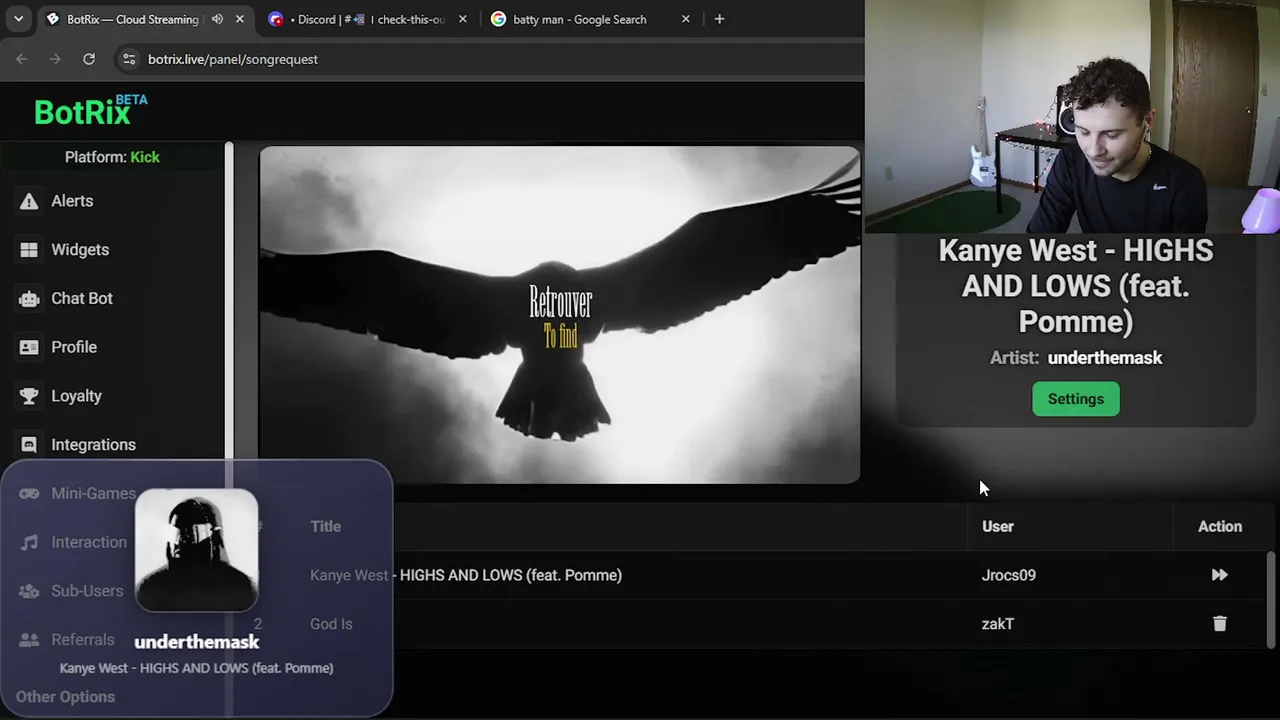This screenshot has width=1280, height=720.
Task: Delete the zakT song request with trash icon
Action: [1220, 624]
